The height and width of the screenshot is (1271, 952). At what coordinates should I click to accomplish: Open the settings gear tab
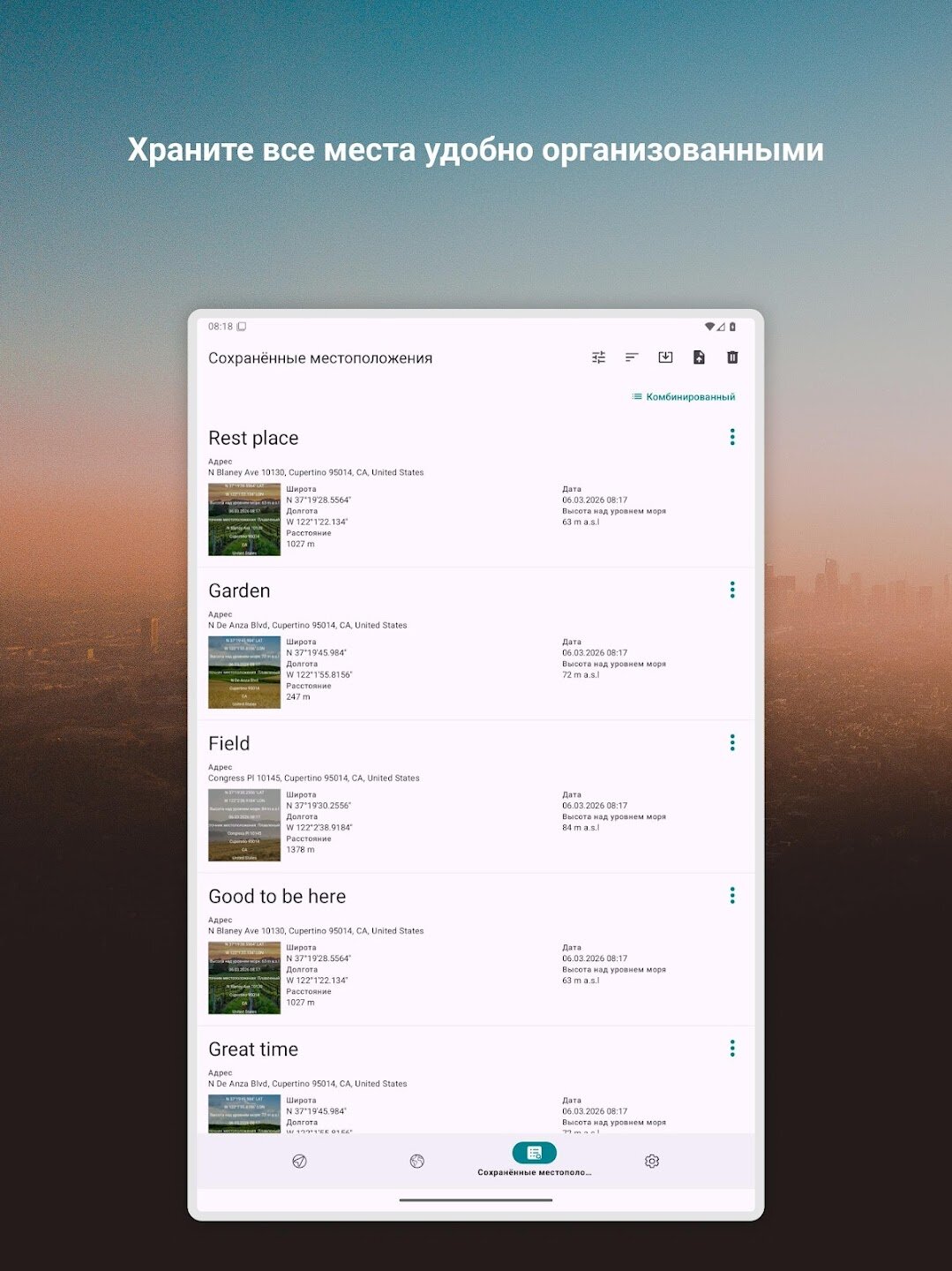coord(652,1161)
